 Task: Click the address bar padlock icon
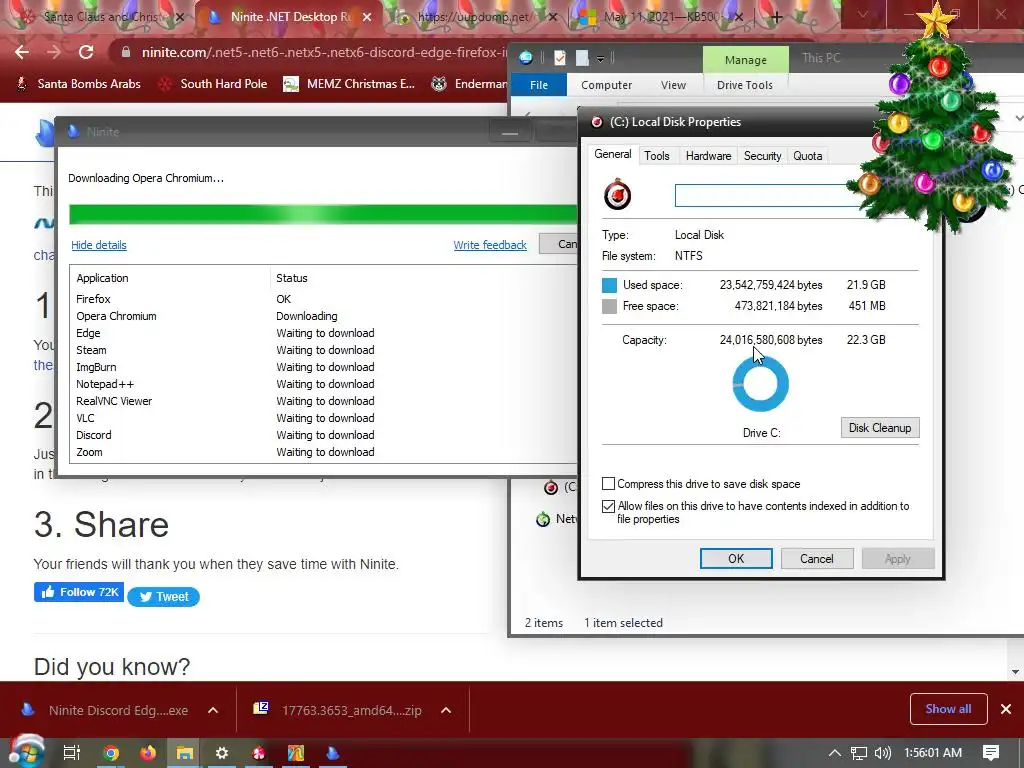coord(125,52)
